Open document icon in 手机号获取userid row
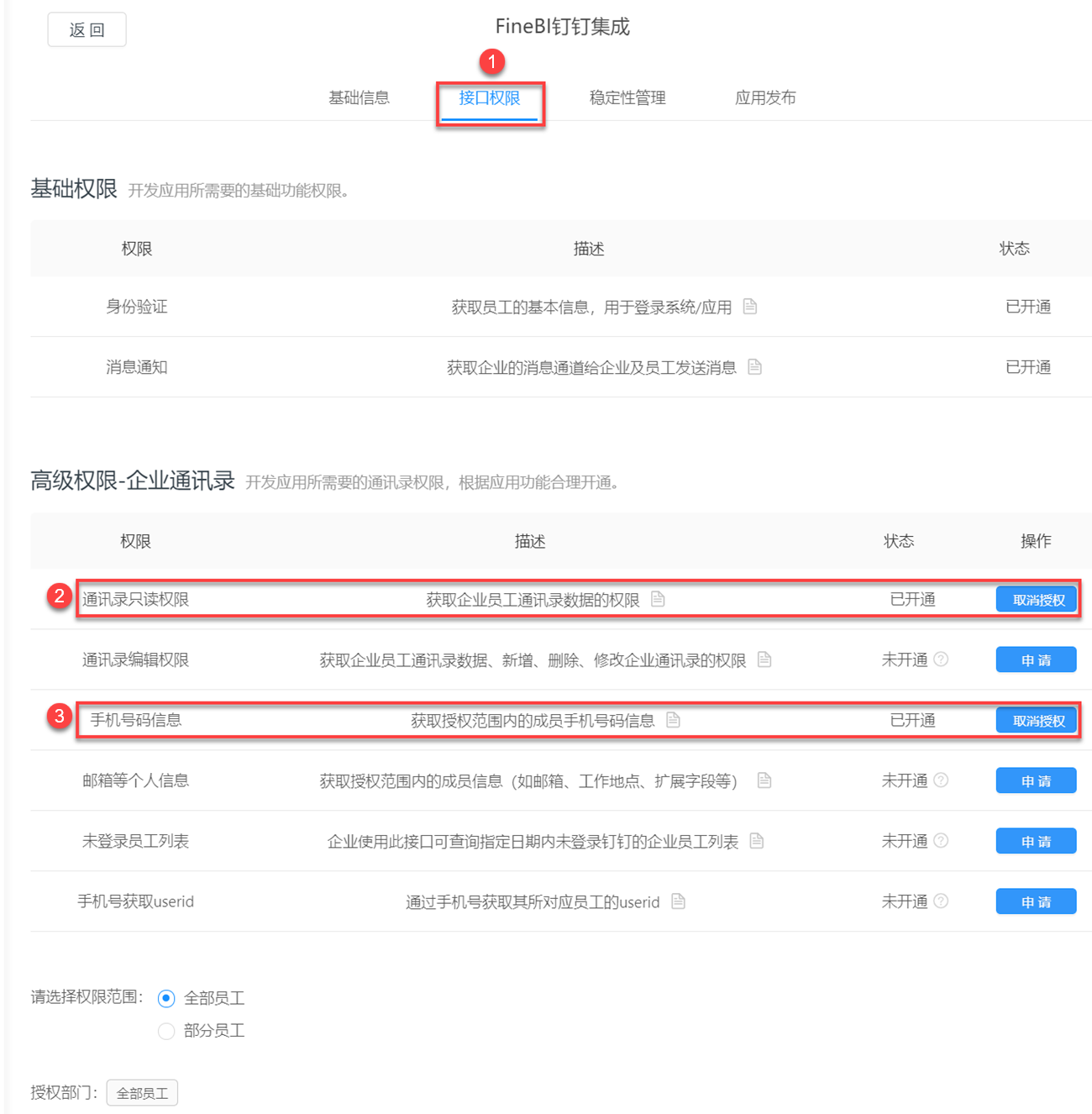The width and height of the screenshot is (1092, 1114). point(679,901)
